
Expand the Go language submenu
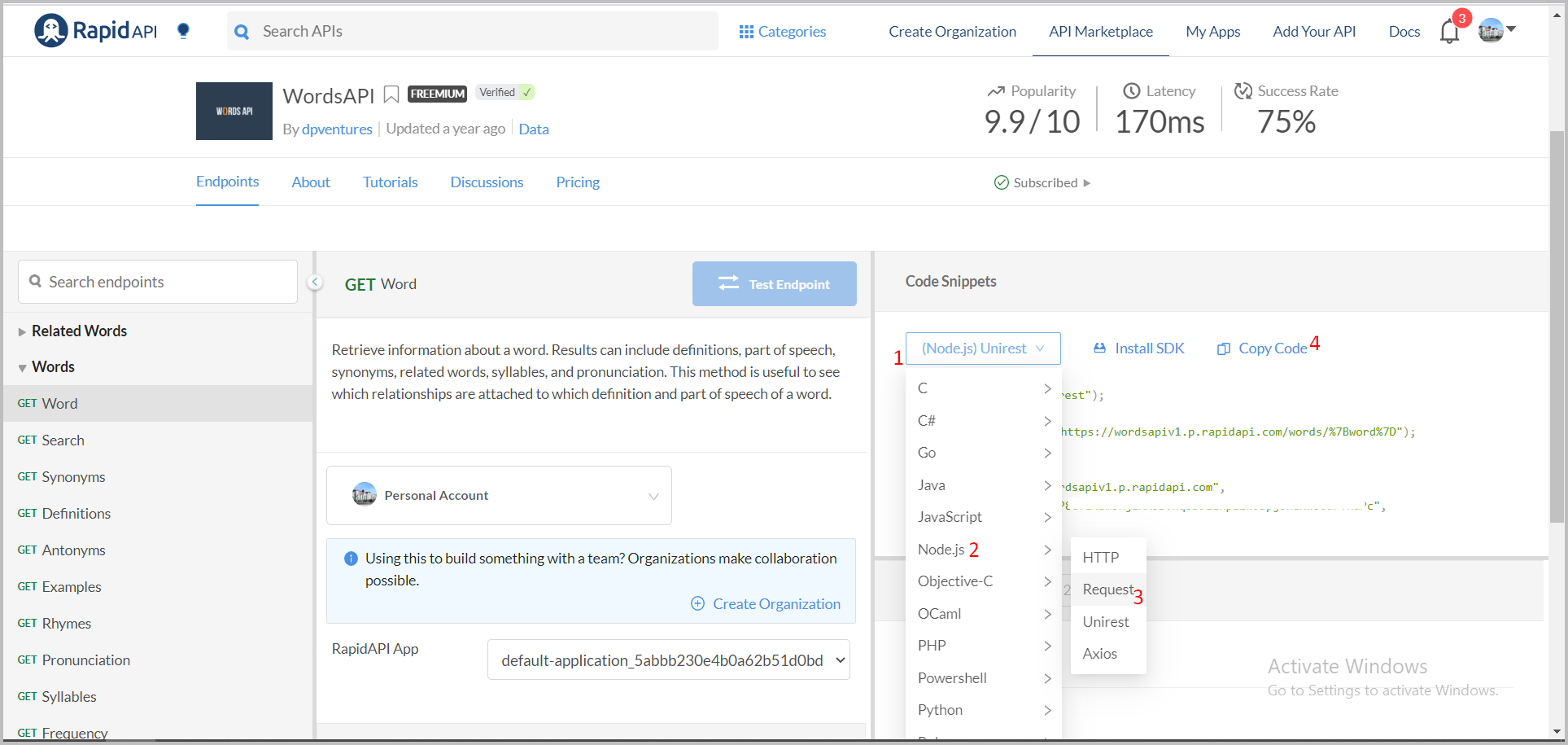tap(983, 453)
